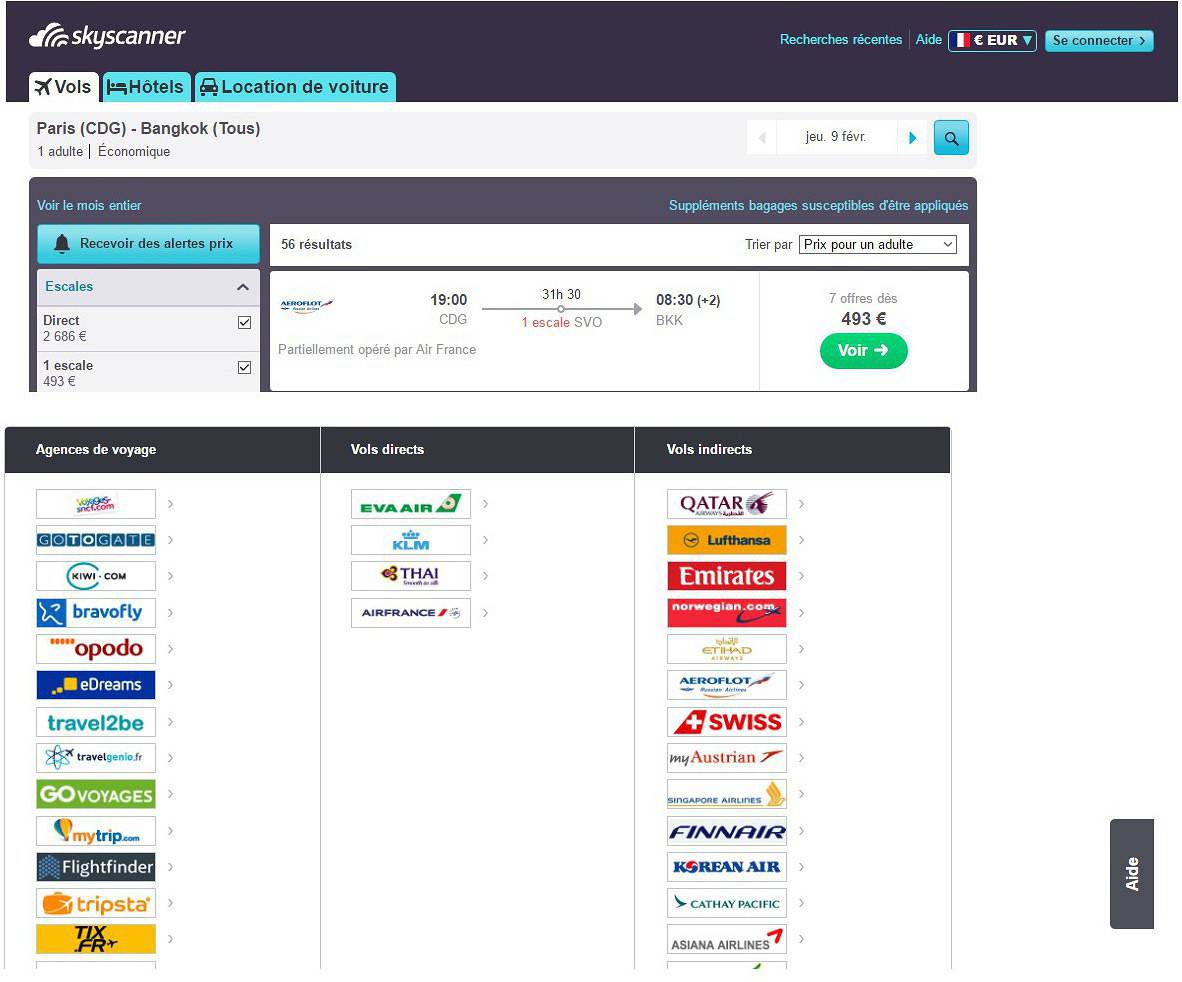Choose the Opodo travel agency logo

[96, 649]
